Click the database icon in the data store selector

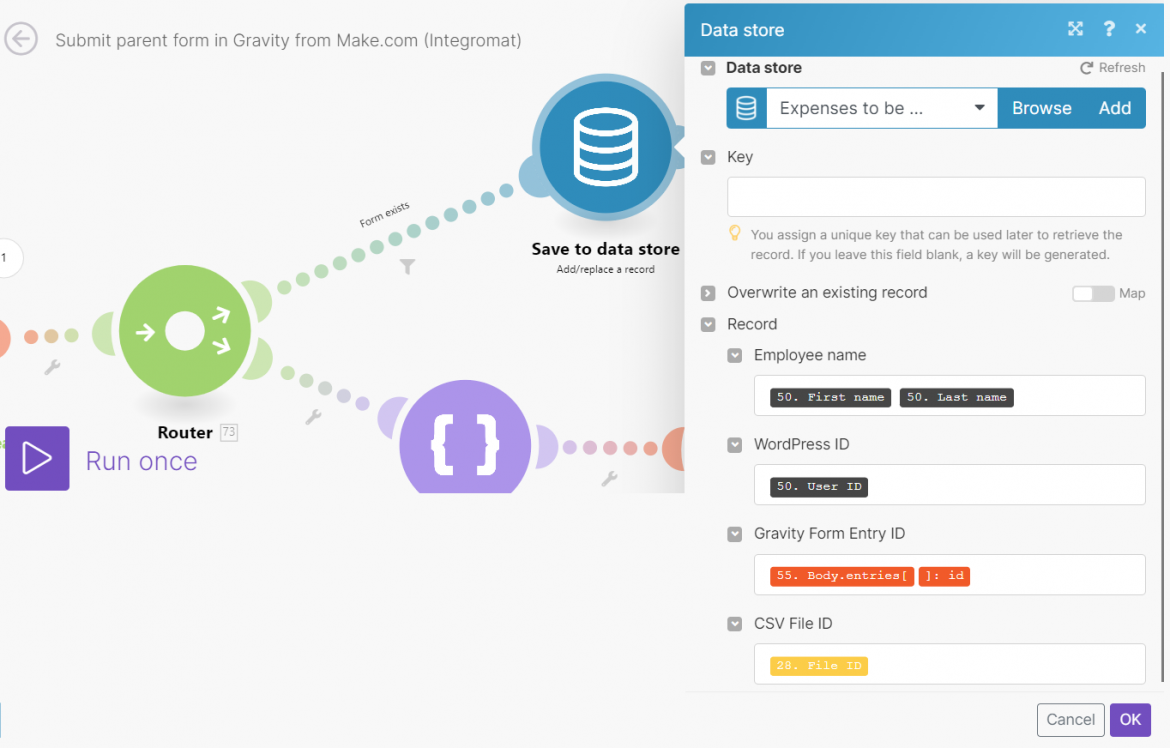[745, 108]
